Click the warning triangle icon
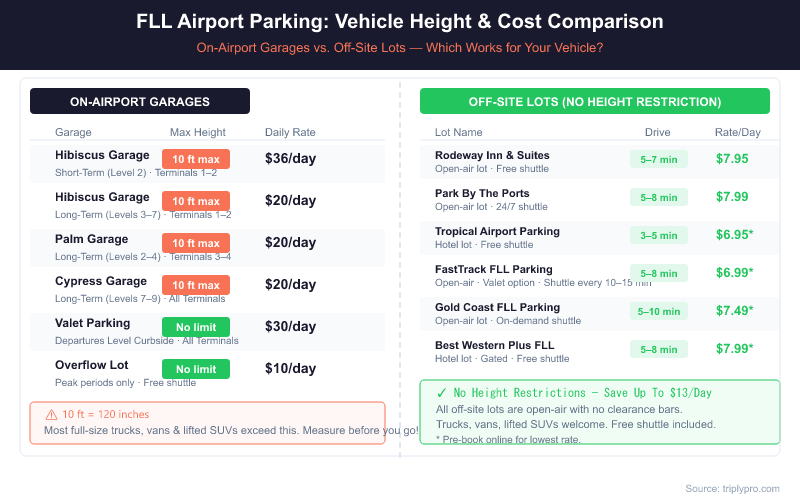The width and height of the screenshot is (800, 500). (x=51, y=414)
